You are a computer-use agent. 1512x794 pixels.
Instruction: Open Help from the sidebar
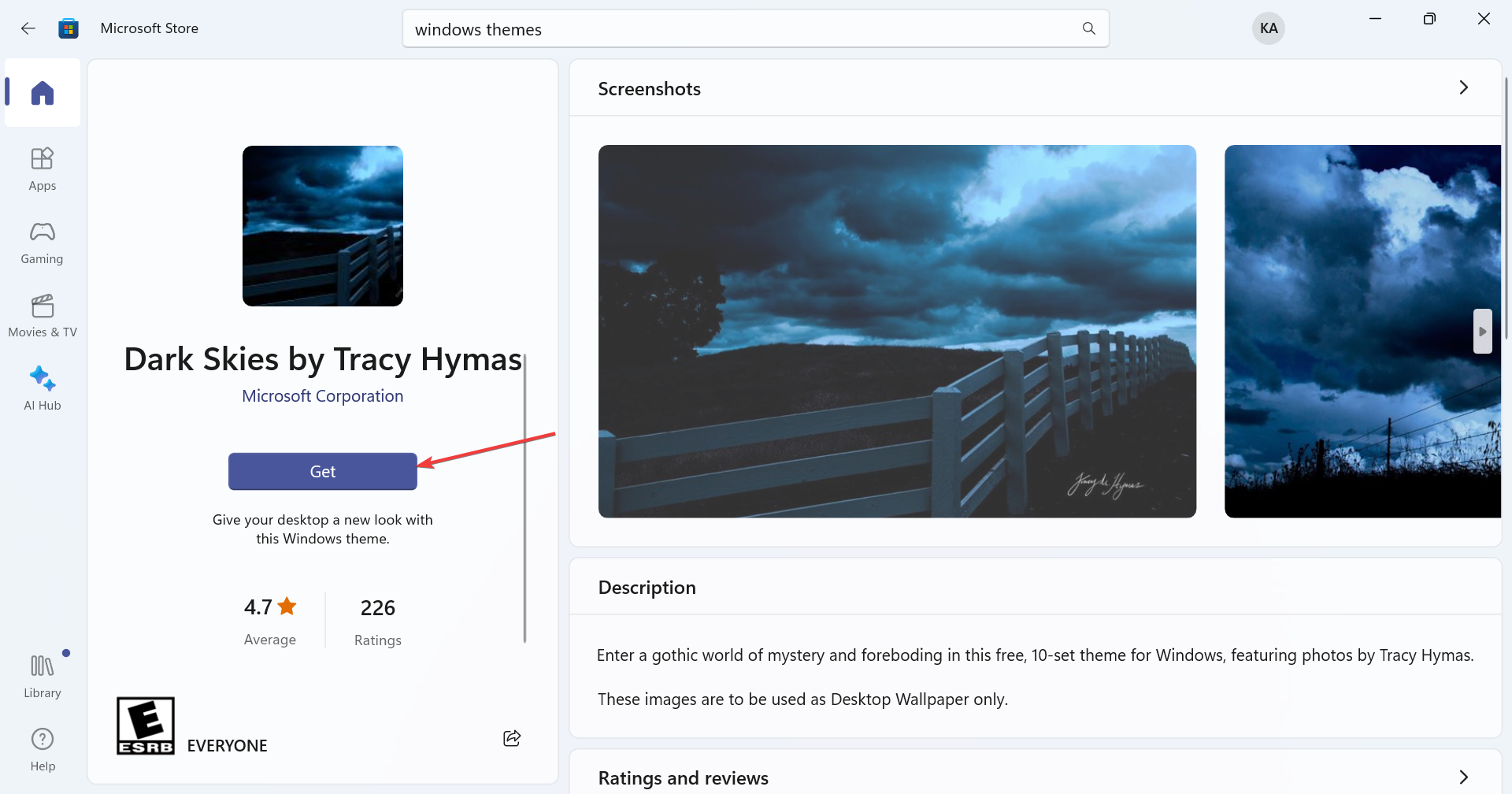[x=43, y=750]
